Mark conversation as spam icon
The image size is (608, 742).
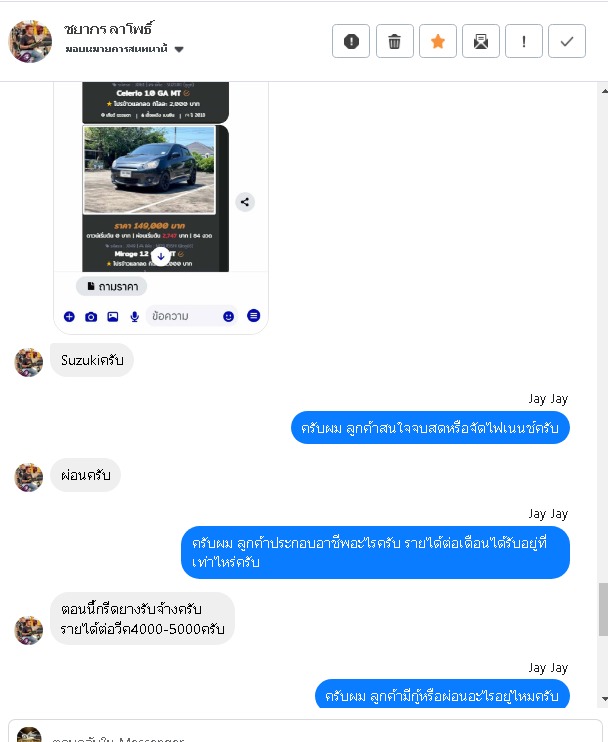[x=351, y=41]
